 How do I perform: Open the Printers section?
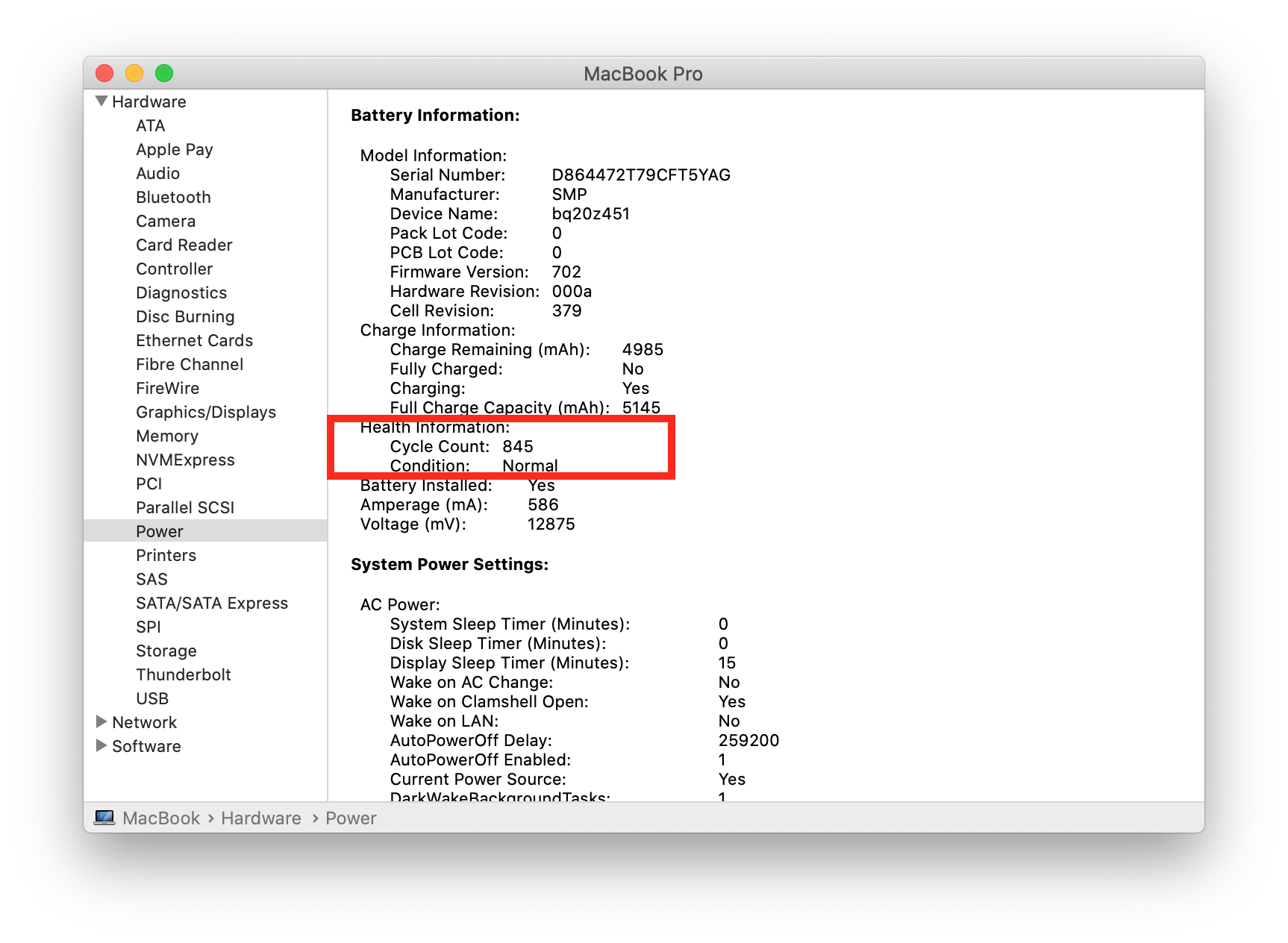point(166,555)
